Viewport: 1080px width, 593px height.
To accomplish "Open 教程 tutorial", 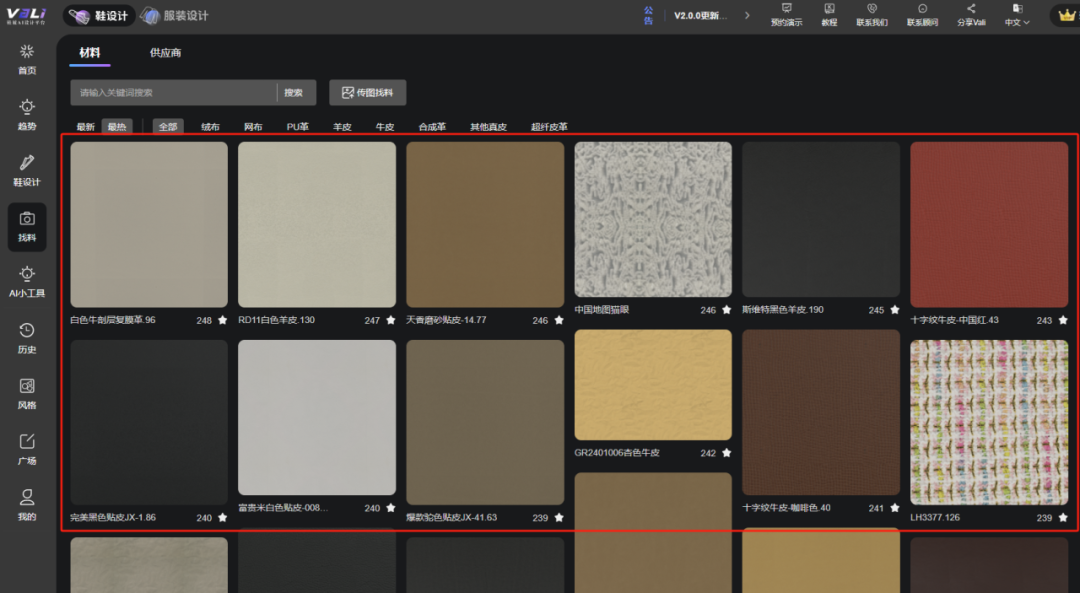I will (x=829, y=15).
